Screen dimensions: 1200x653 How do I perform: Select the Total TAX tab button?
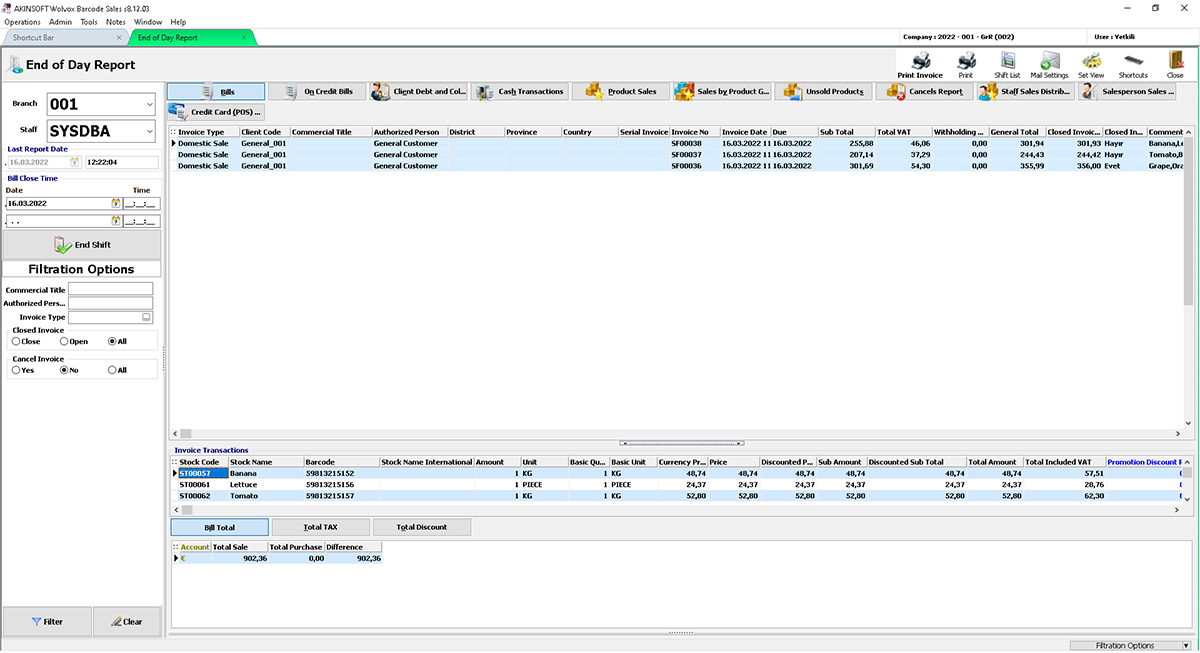click(x=320, y=527)
